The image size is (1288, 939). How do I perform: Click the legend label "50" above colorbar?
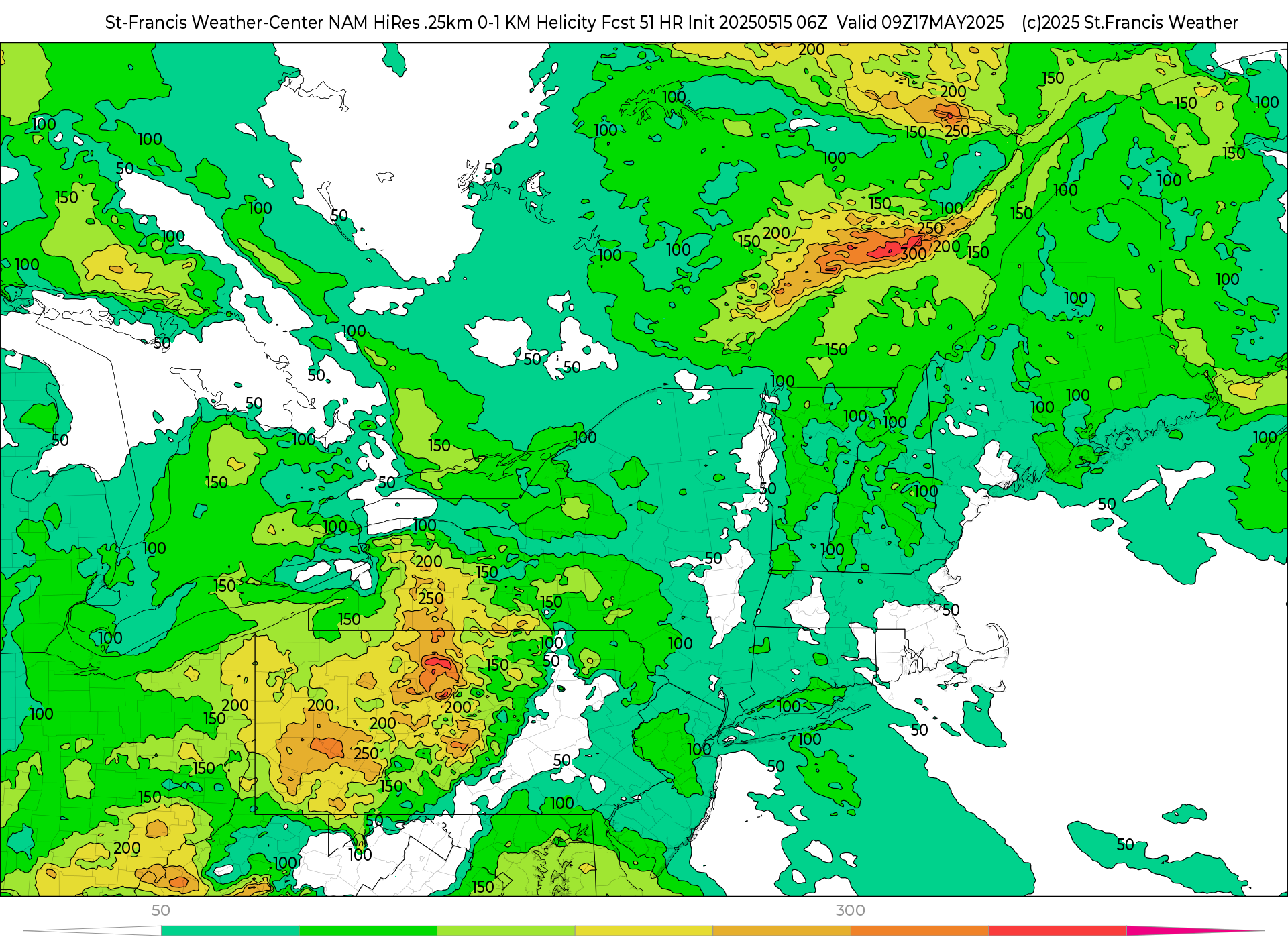161,910
